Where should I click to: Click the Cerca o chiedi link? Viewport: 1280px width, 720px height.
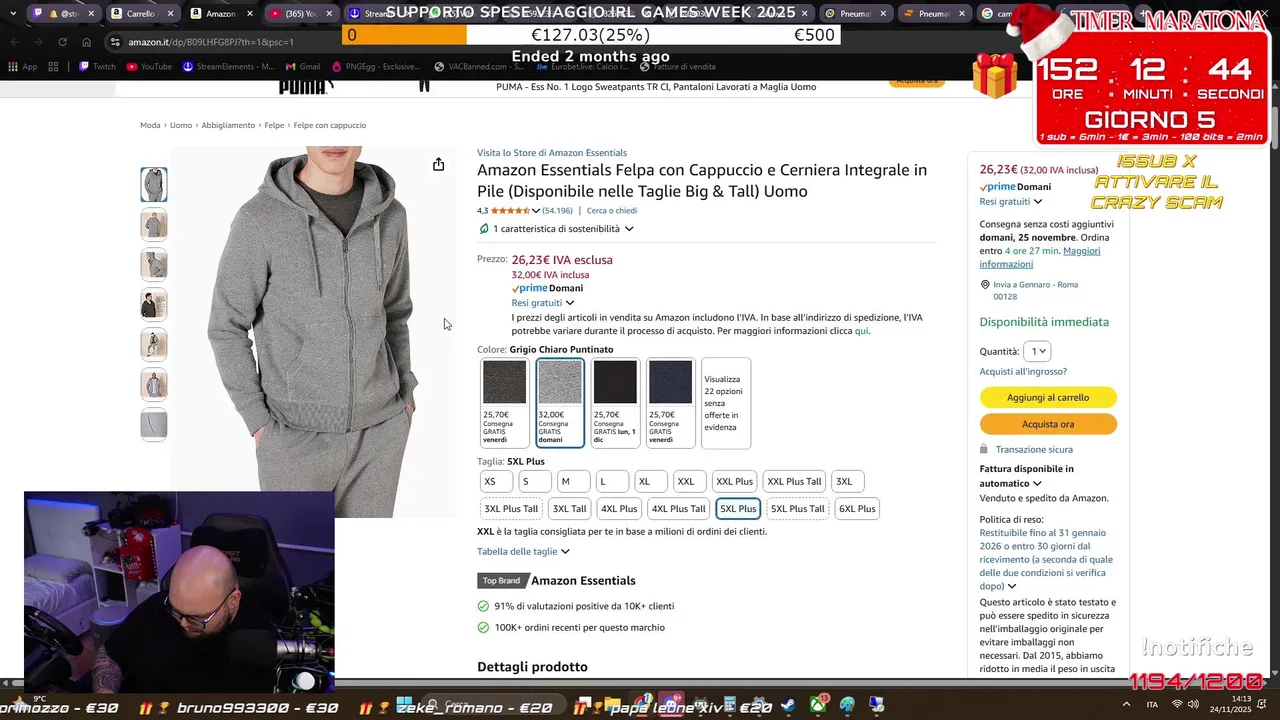(612, 211)
